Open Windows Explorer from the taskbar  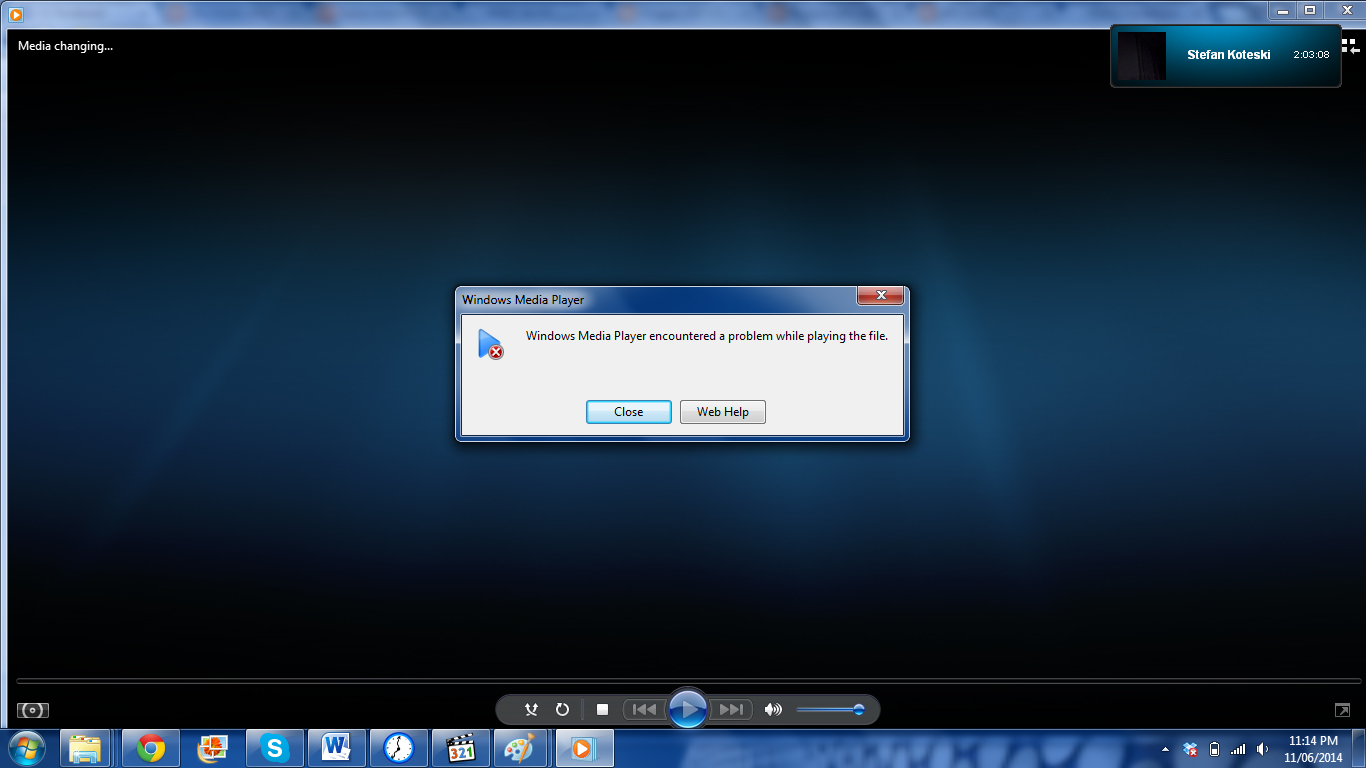pyautogui.click(x=85, y=748)
